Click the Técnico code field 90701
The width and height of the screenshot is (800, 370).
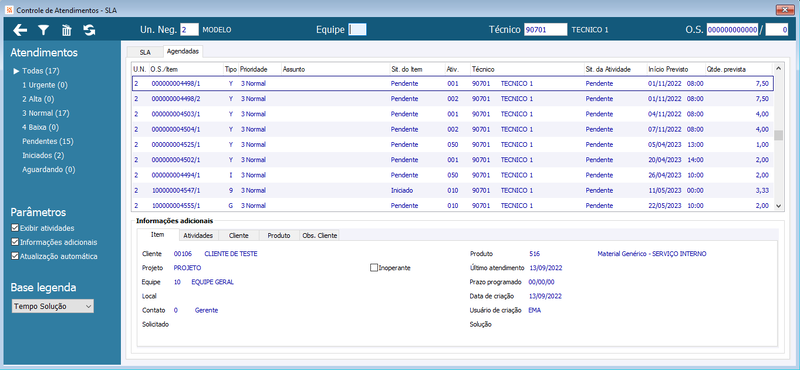pos(545,30)
